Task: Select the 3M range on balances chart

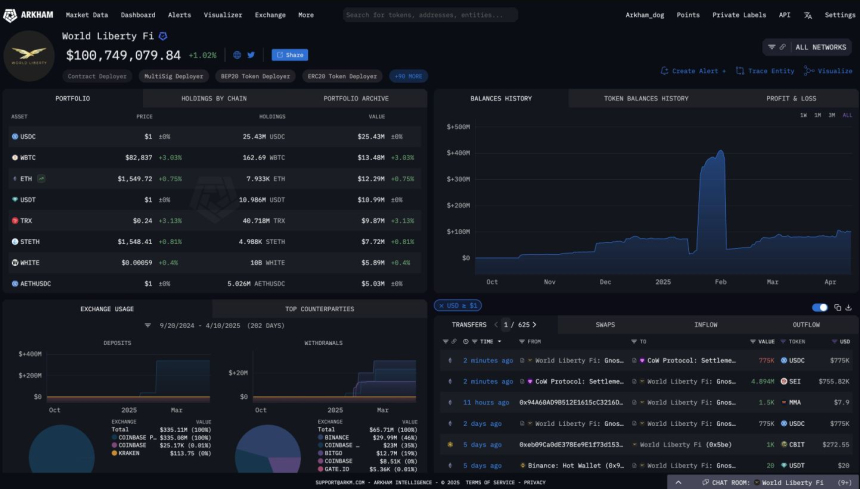Action: [831, 115]
